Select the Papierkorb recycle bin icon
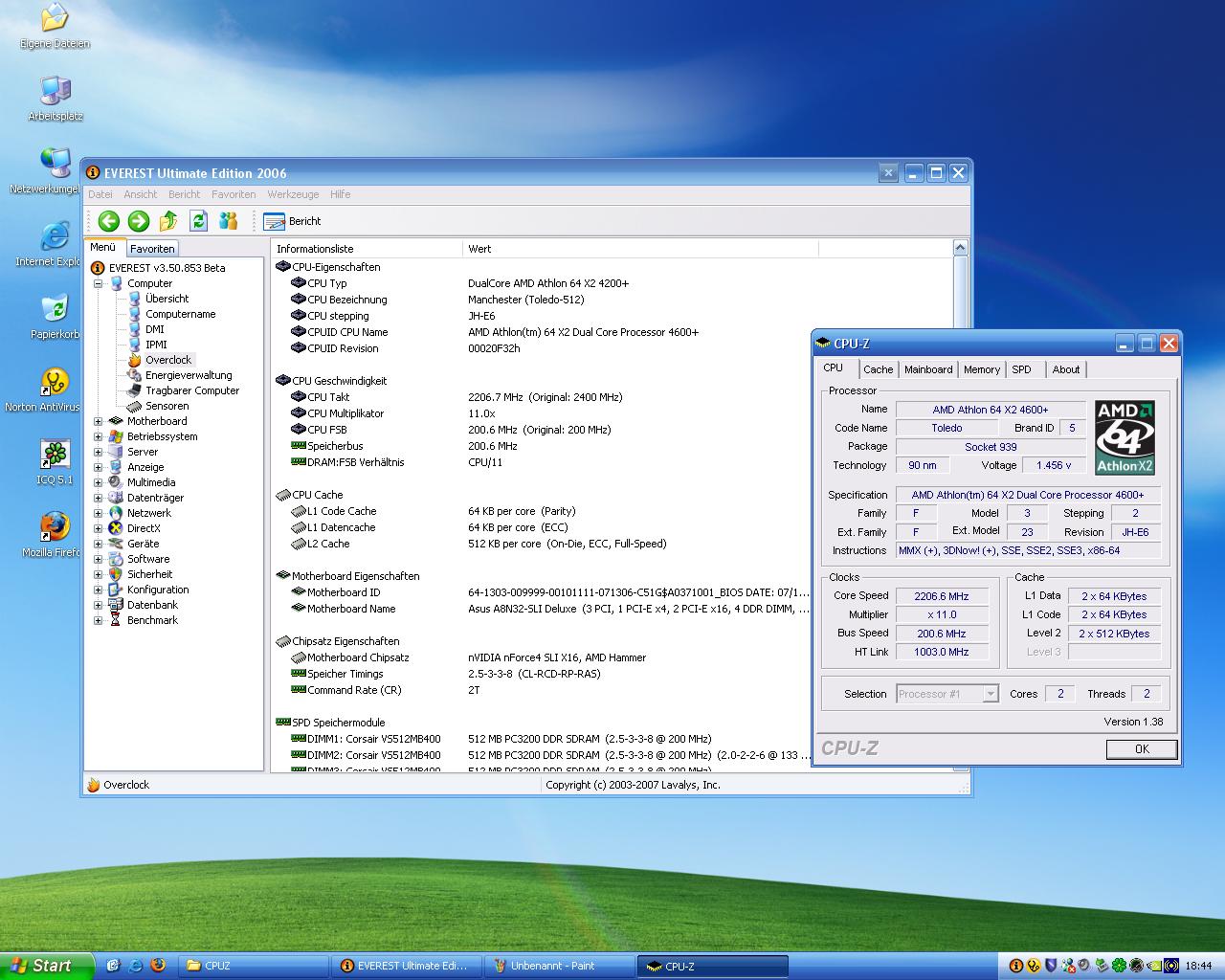Screen dimensions: 1225x980 55,310
